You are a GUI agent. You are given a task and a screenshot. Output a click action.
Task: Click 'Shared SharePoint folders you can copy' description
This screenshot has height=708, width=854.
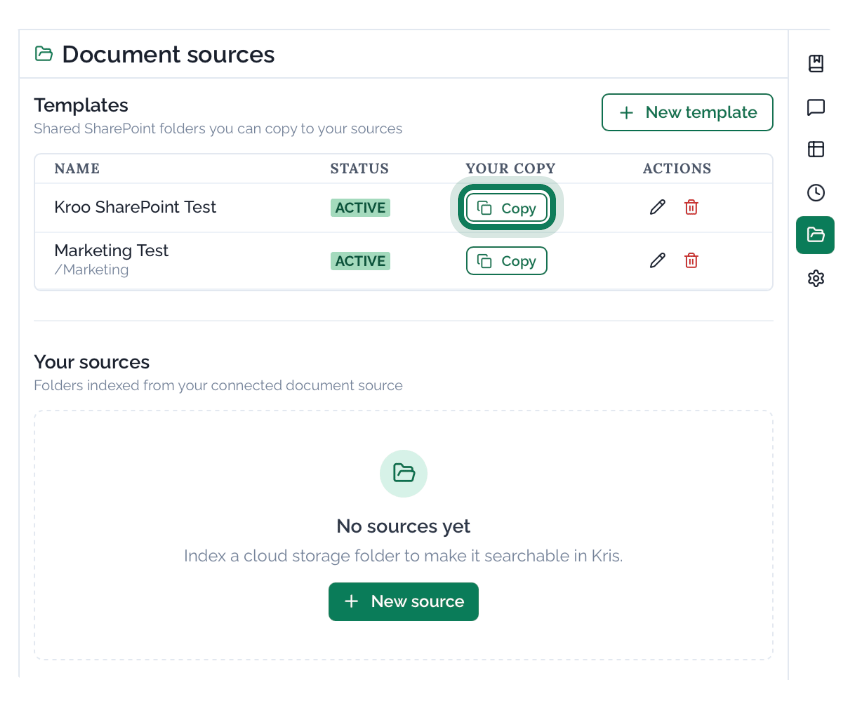(x=218, y=129)
